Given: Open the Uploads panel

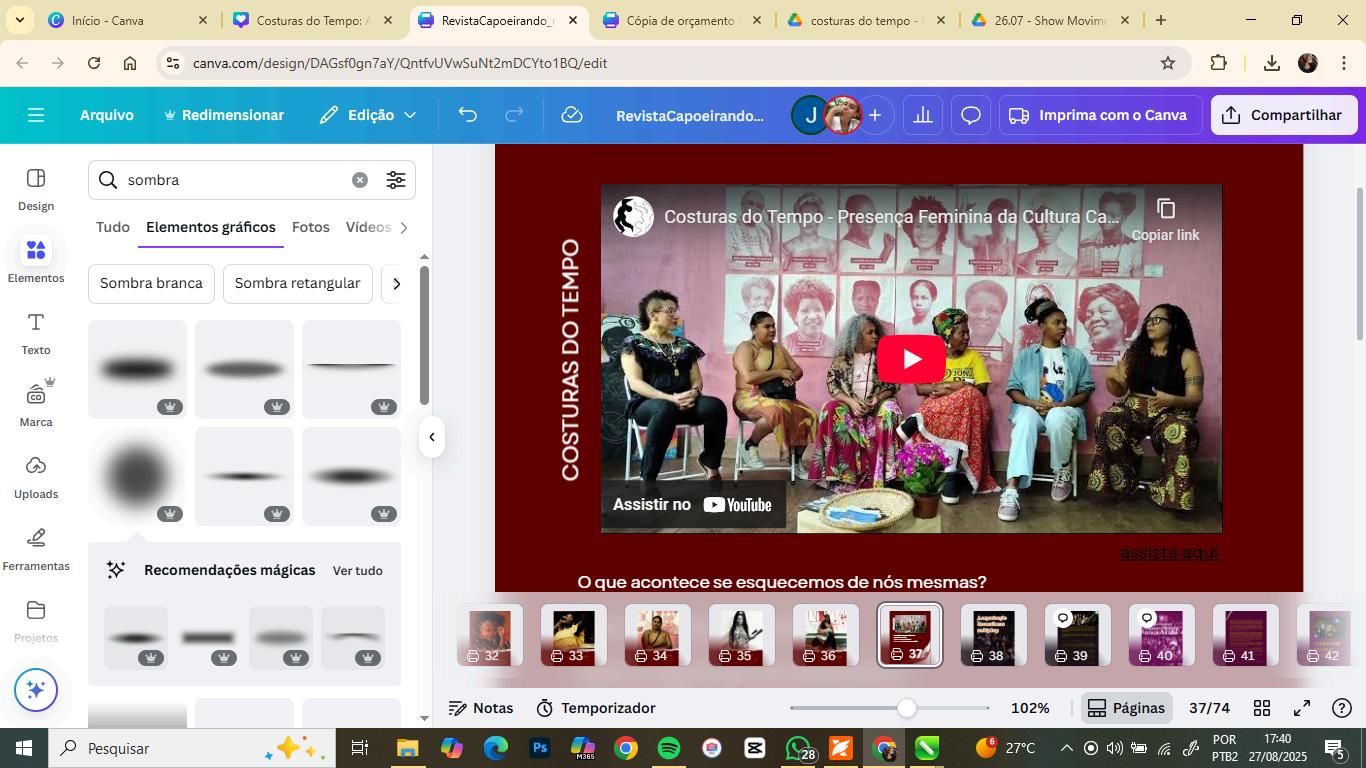Looking at the screenshot, I should [x=36, y=477].
